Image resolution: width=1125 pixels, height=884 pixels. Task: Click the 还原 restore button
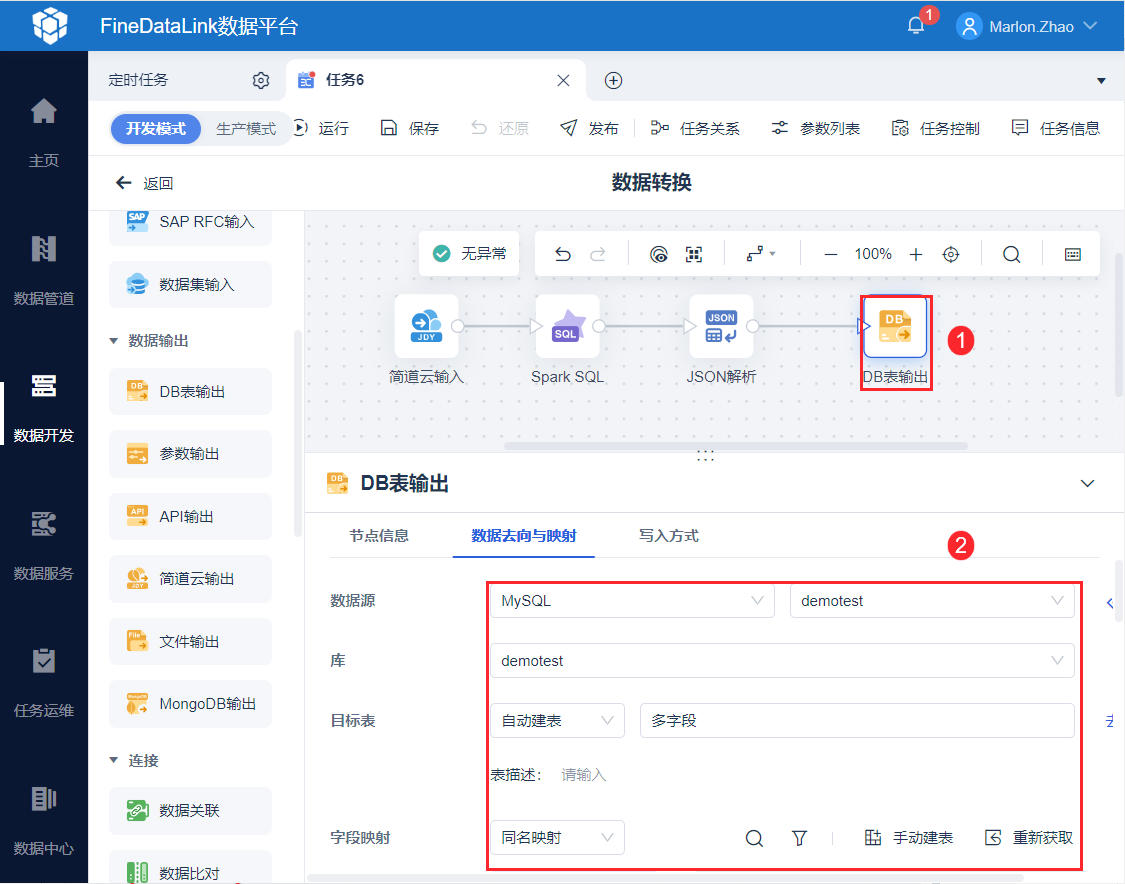[x=499, y=128]
